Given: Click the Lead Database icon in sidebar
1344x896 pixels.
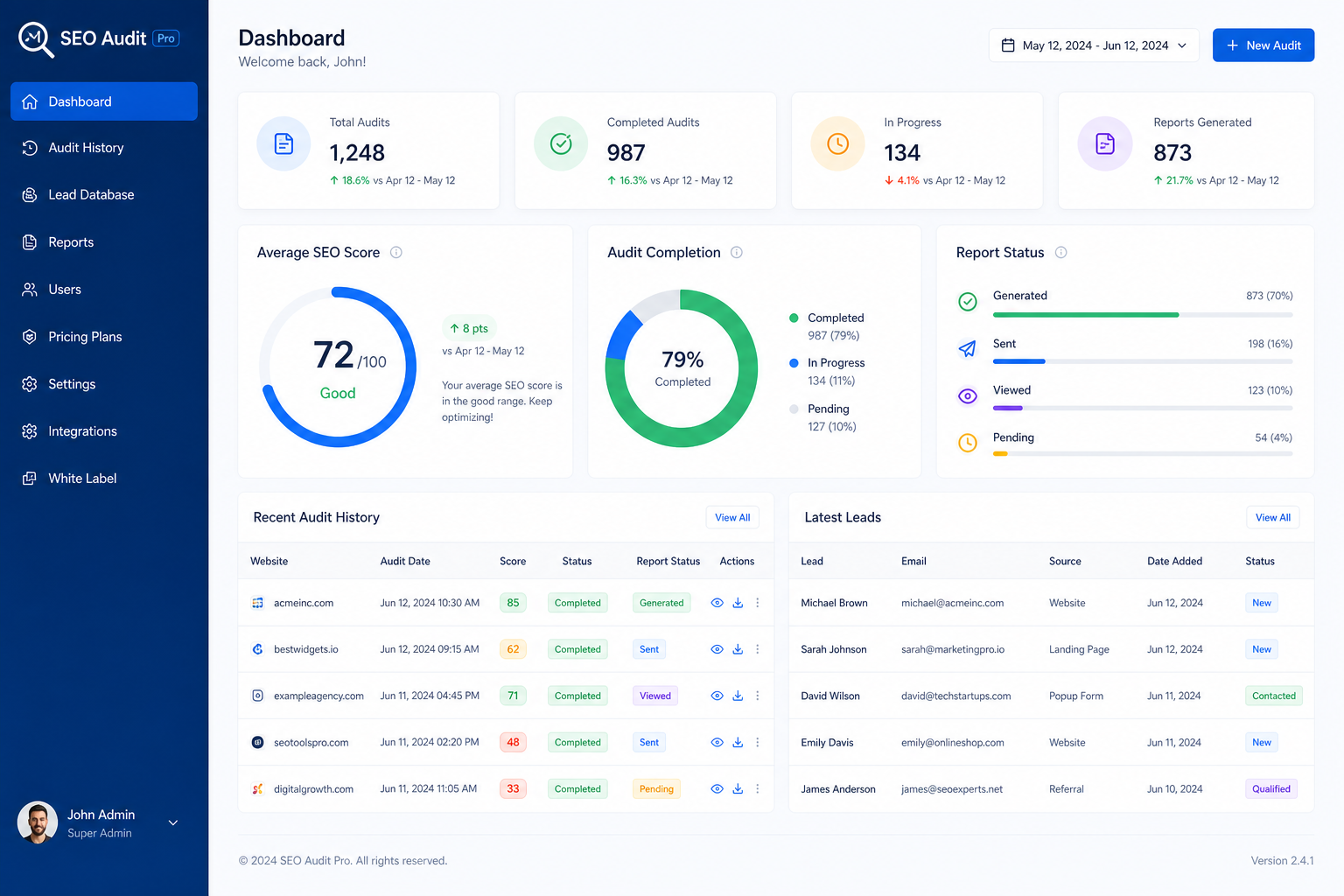Looking at the screenshot, I should click(30, 195).
